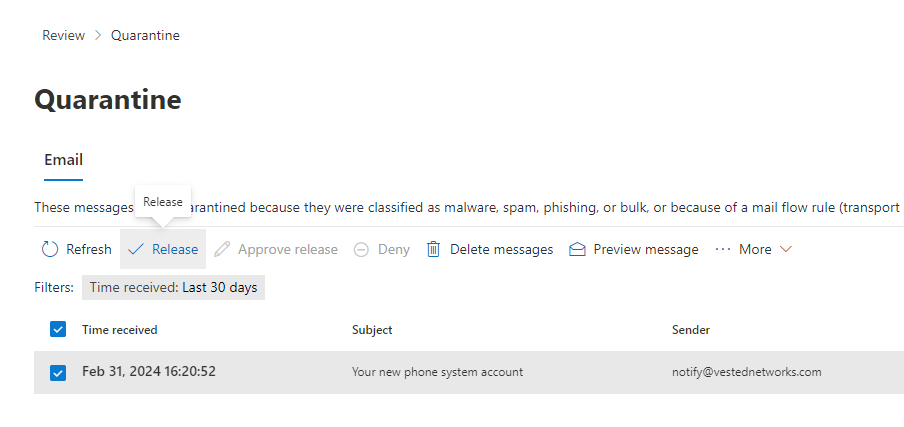Switch to the Email tab
Screen dimensions: 904x427
pyautogui.click(x=63, y=160)
